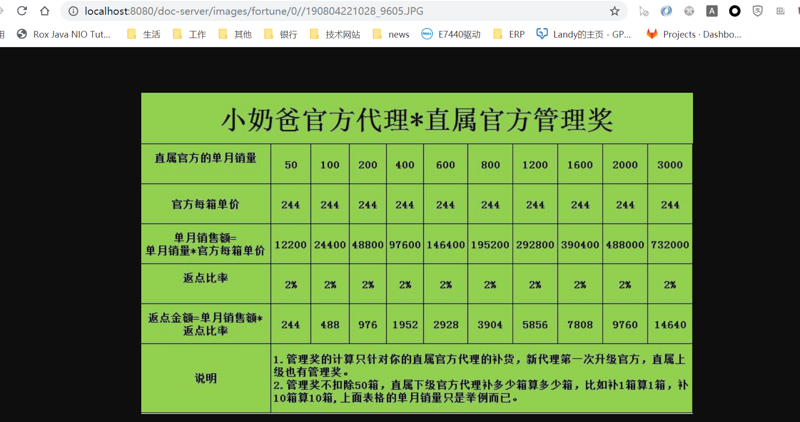The height and width of the screenshot is (422, 800).
Task: Open the cursor-arrow extension icon
Action: tap(644, 11)
